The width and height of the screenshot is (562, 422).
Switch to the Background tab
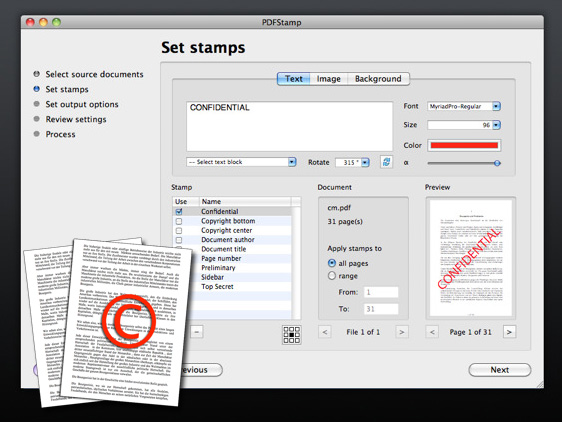pos(378,79)
